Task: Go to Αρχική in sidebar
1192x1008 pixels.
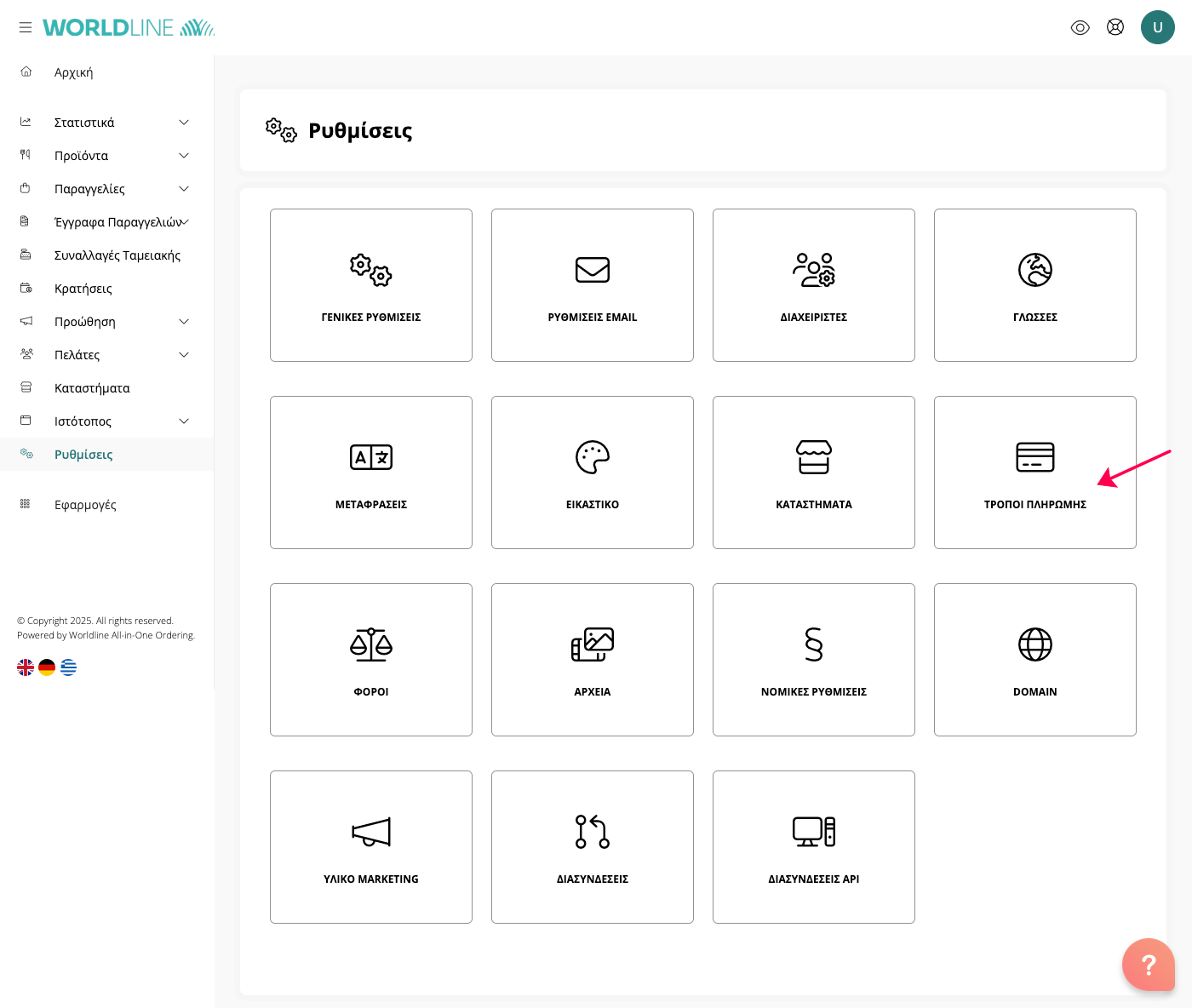Action: pyautogui.click(x=74, y=72)
